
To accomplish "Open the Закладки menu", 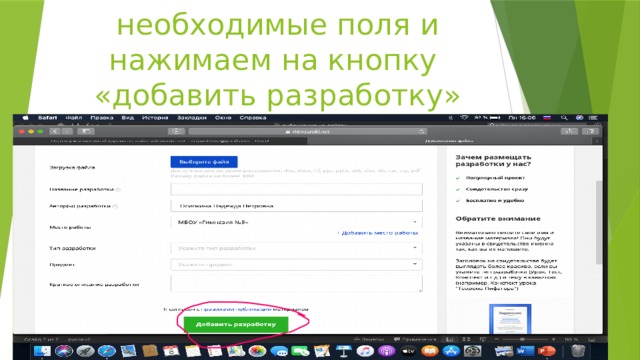I will (192, 118).
